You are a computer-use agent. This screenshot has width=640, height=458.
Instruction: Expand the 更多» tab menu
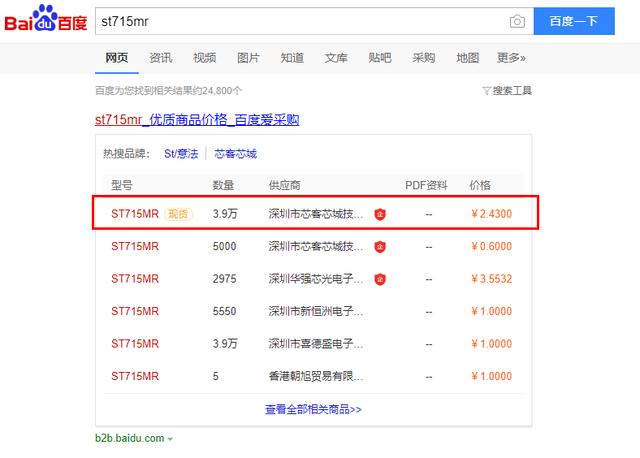511,58
